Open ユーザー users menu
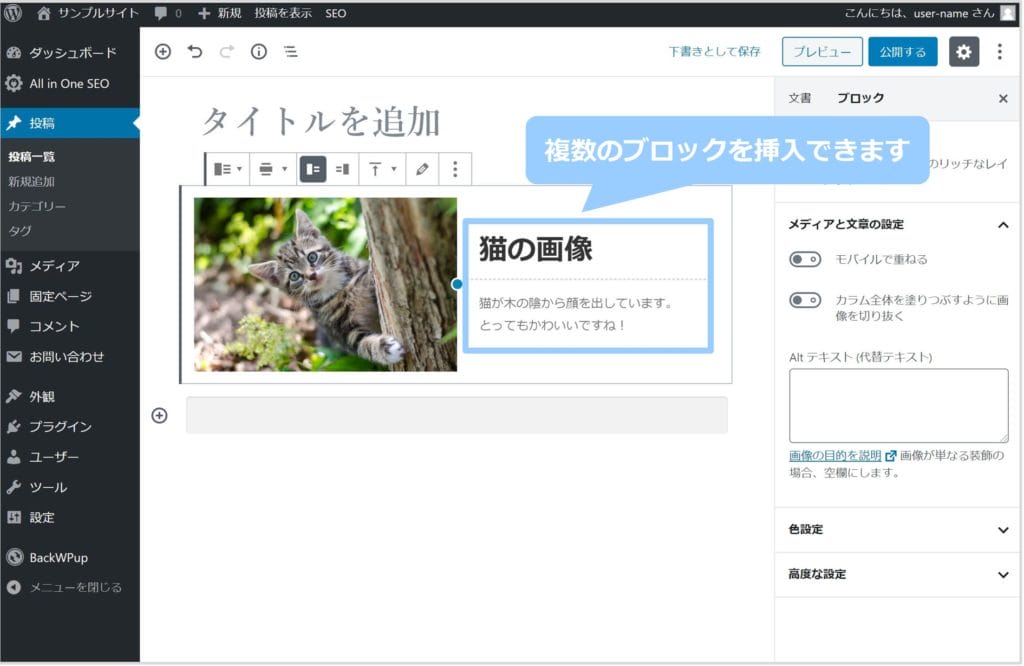This screenshot has height=666, width=1024. coord(70,457)
